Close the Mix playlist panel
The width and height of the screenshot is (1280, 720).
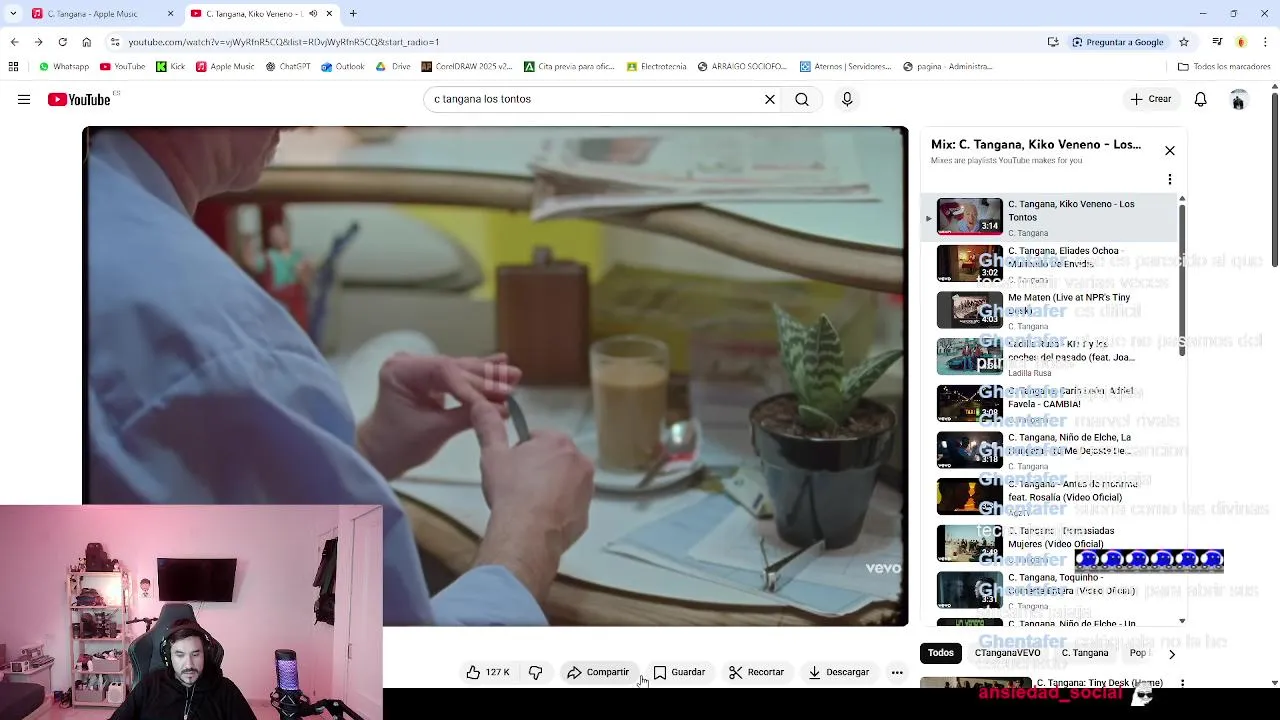[1170, 151]
